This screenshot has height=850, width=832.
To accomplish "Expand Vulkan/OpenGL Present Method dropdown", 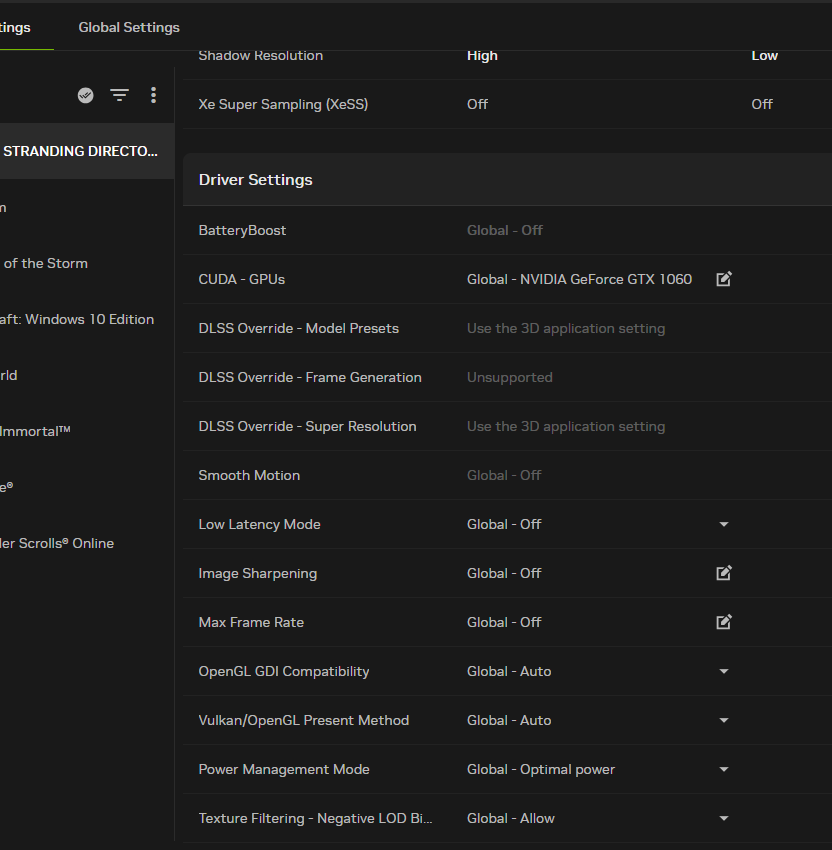I will coord(724,720).
